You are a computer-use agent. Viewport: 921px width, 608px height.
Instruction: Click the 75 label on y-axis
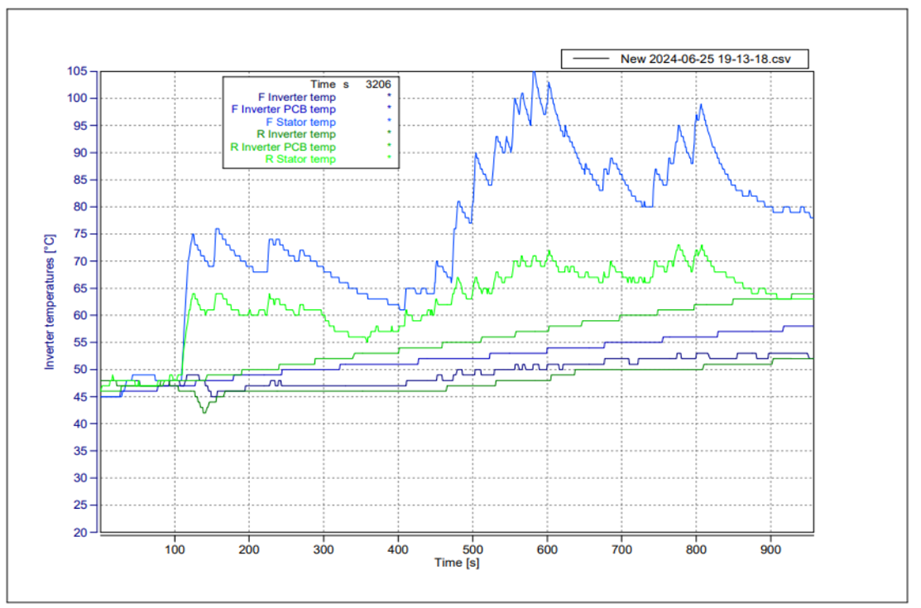coord(80,234)
